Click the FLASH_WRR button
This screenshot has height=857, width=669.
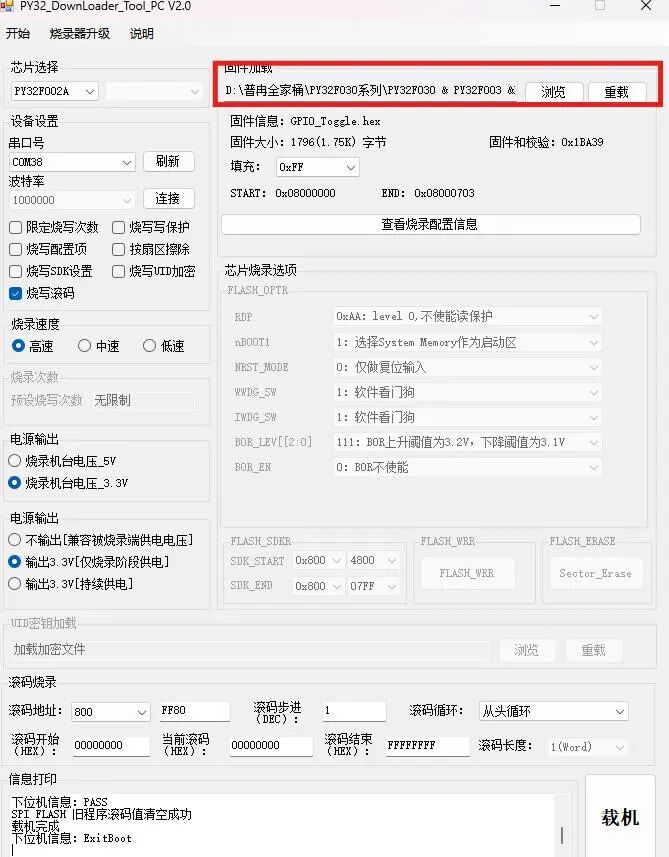(467, 573)
